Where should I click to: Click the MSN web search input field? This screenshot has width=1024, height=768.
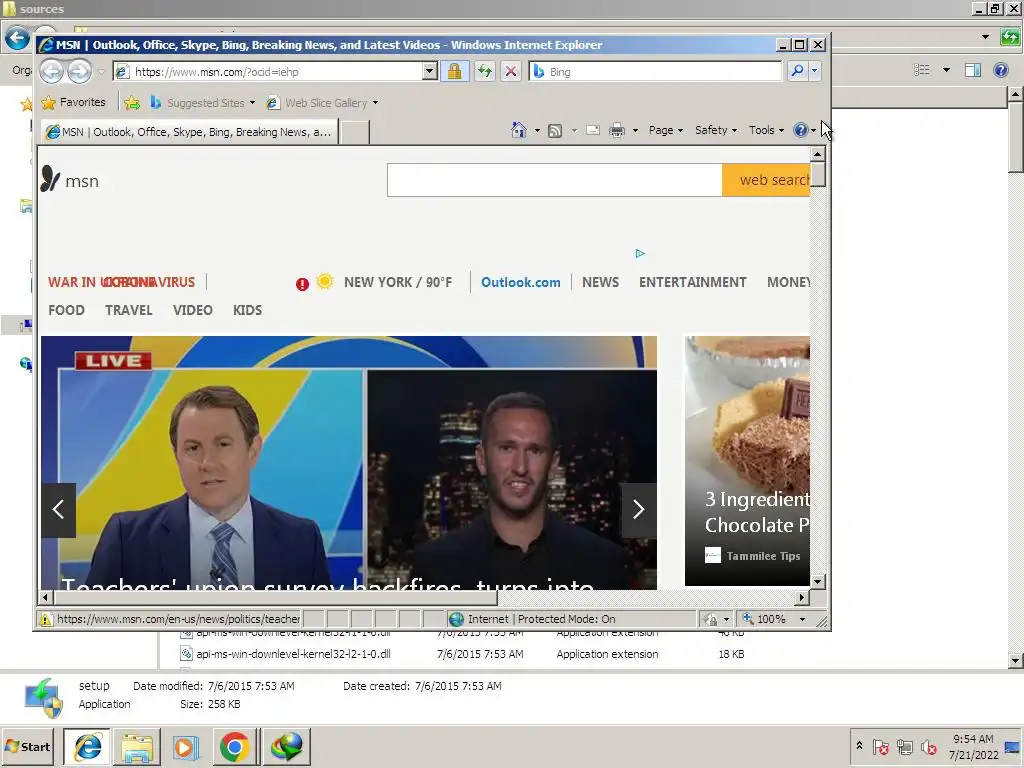coord(554,180)
